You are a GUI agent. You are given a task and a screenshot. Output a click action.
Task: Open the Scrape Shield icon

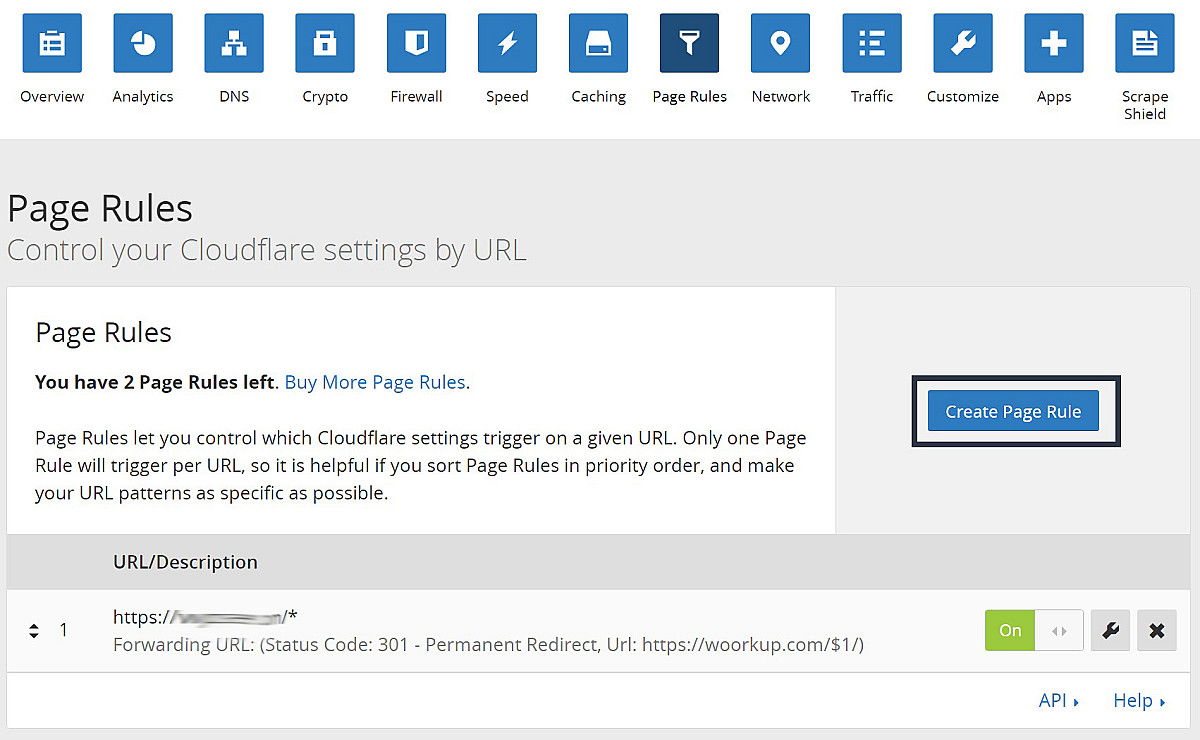click(x=1144, y=43)
